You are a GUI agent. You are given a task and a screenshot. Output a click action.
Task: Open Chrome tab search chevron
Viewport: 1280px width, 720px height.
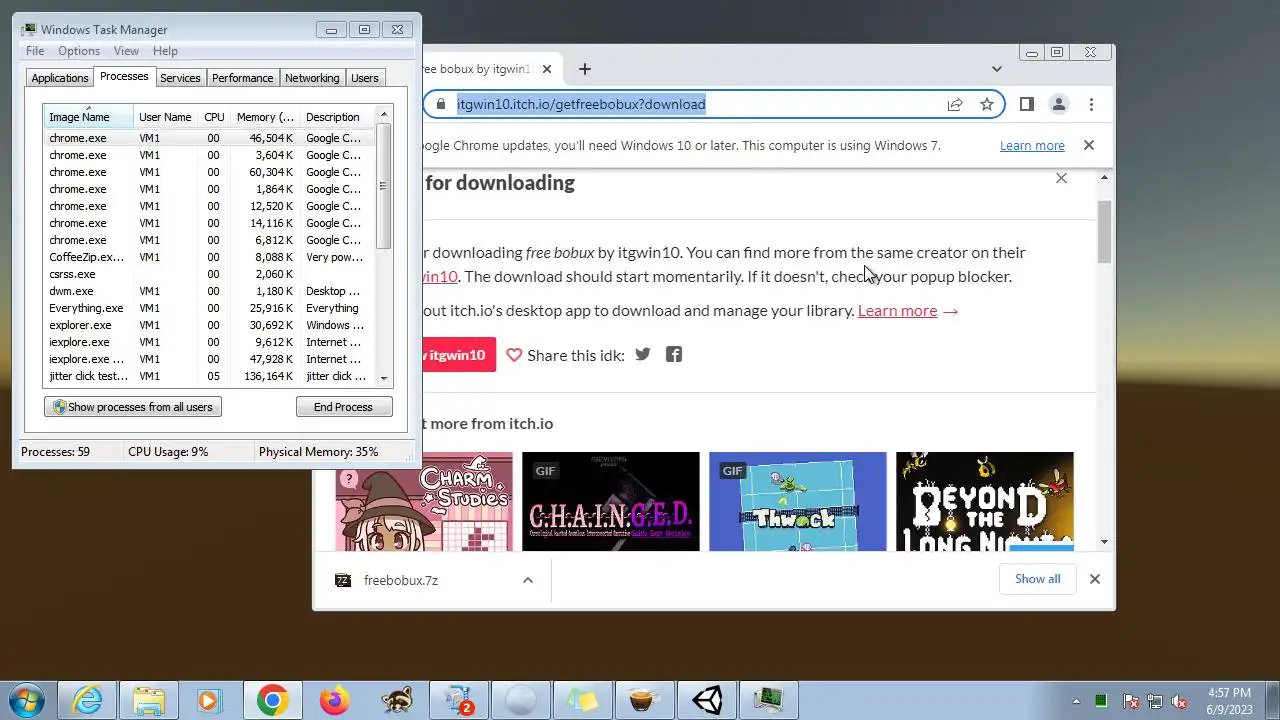(x=996, y=69)
